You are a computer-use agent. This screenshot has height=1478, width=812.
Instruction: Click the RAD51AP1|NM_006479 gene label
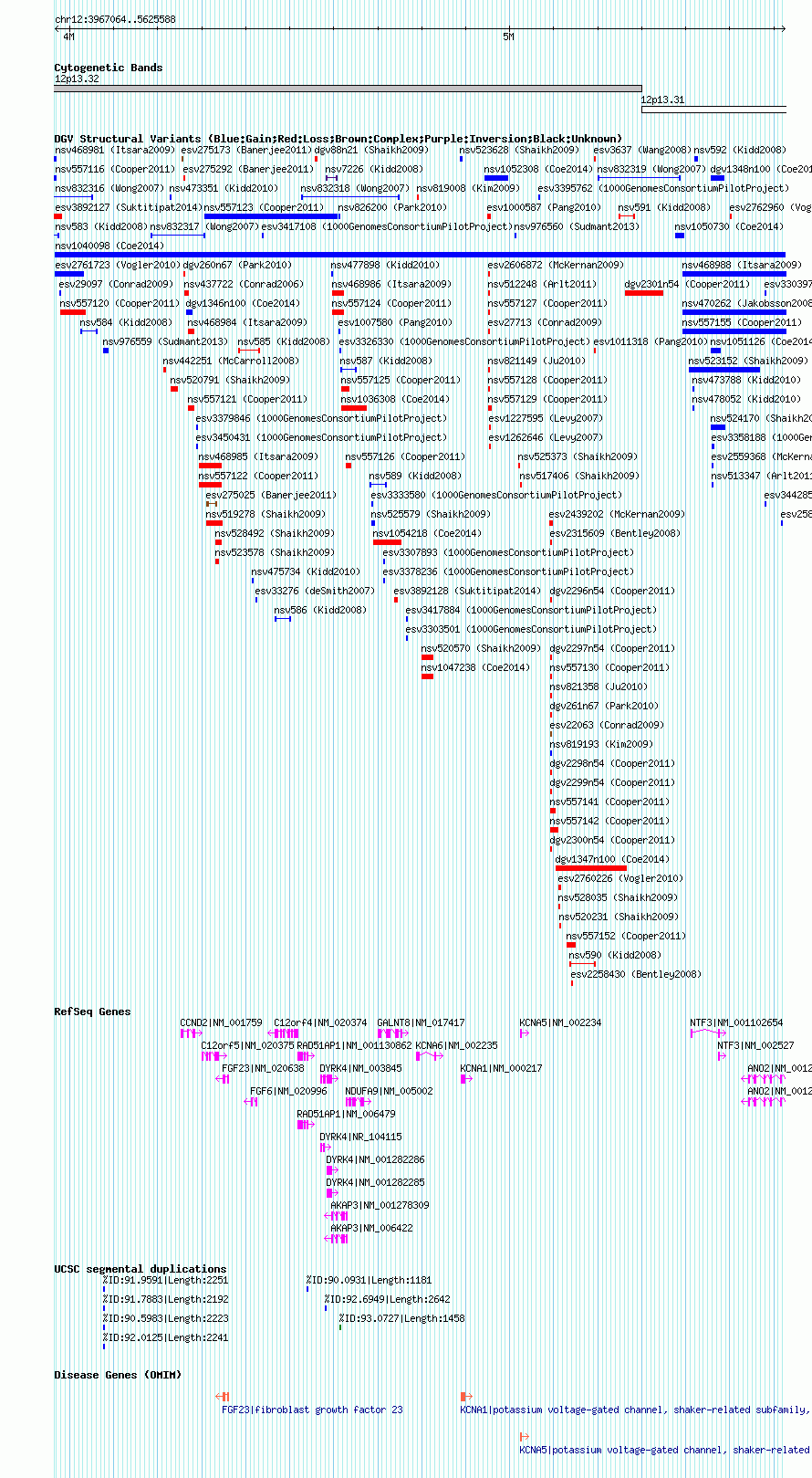347,1114
